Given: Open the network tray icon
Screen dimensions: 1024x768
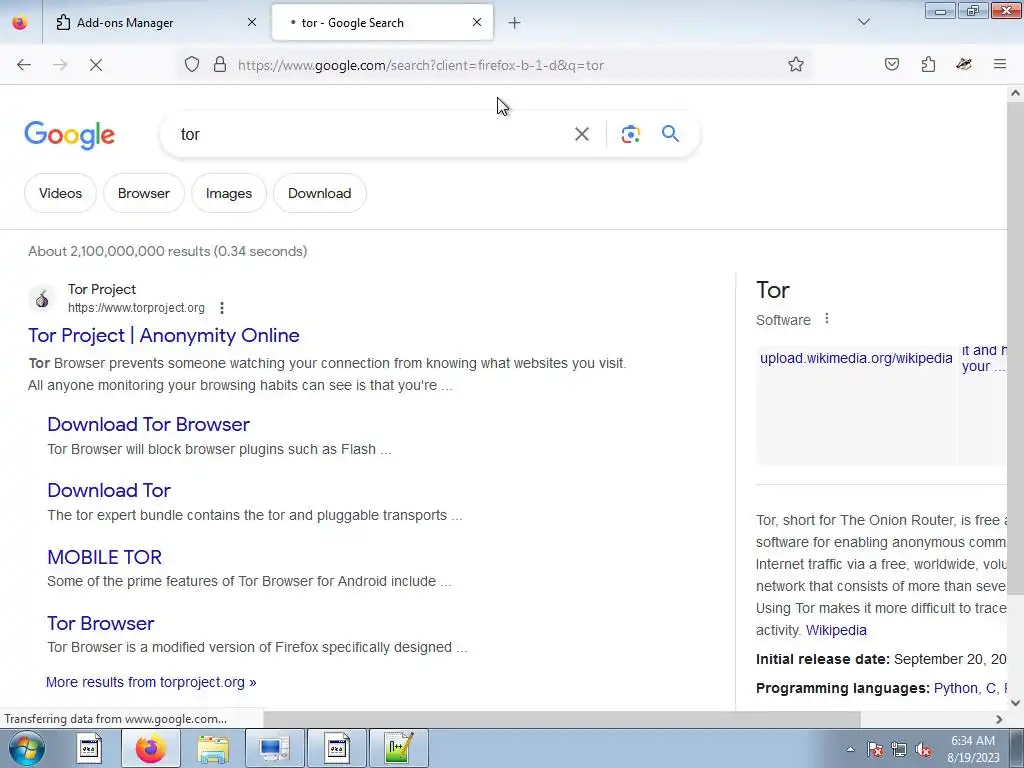Looking at the screenshot, I should pos(899,749).
